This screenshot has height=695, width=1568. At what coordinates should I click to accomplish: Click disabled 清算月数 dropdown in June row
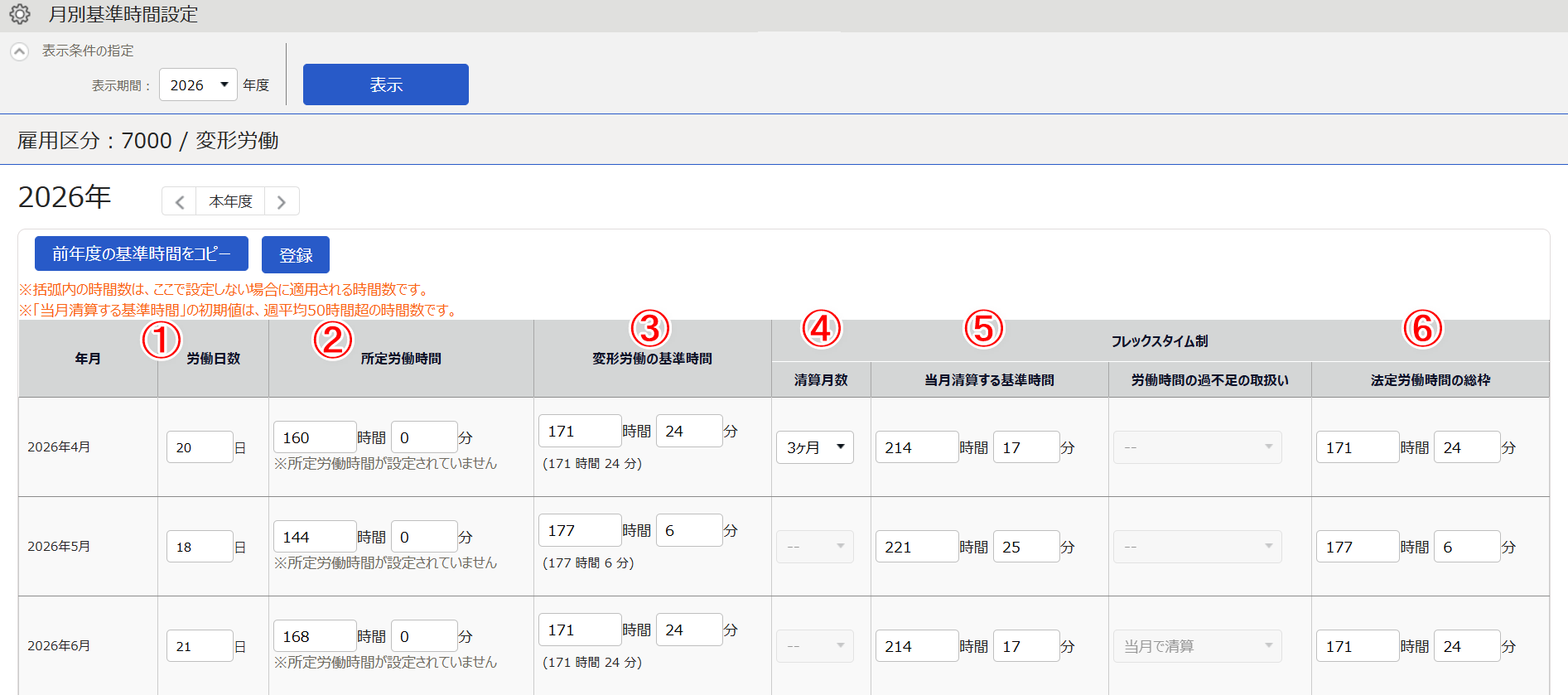(x=815, y=646)
